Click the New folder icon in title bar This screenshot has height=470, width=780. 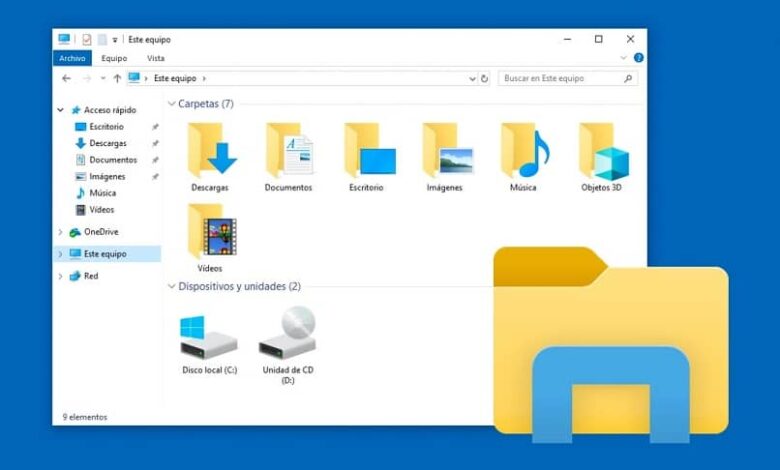click(x=102, y=39)
